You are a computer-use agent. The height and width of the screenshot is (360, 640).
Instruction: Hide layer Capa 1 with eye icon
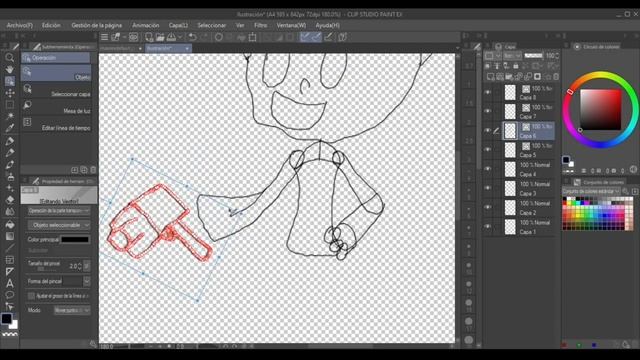click(x=488, y=226)
